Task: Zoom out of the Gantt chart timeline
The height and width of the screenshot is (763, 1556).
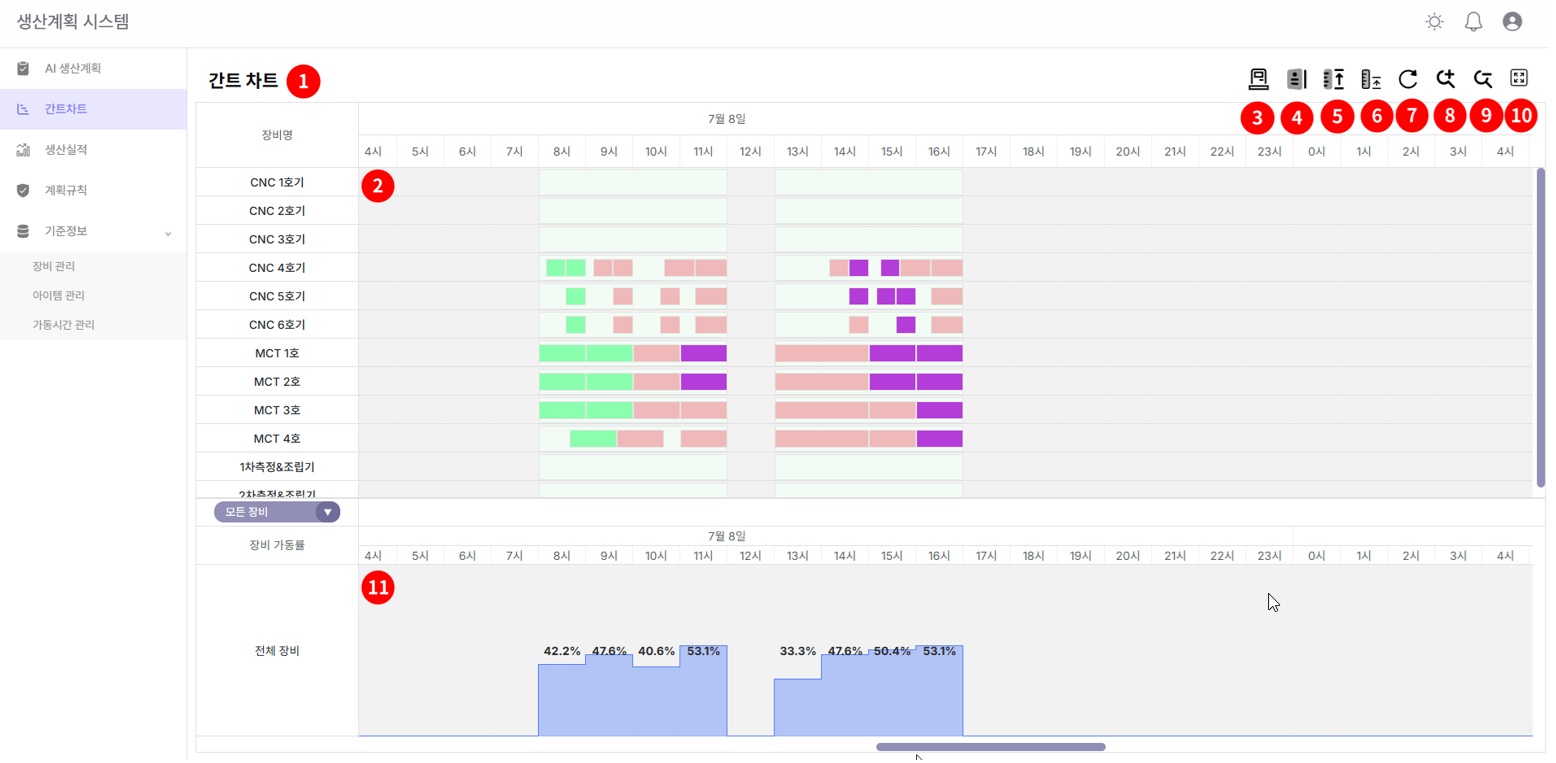Action: (1483, 78)
